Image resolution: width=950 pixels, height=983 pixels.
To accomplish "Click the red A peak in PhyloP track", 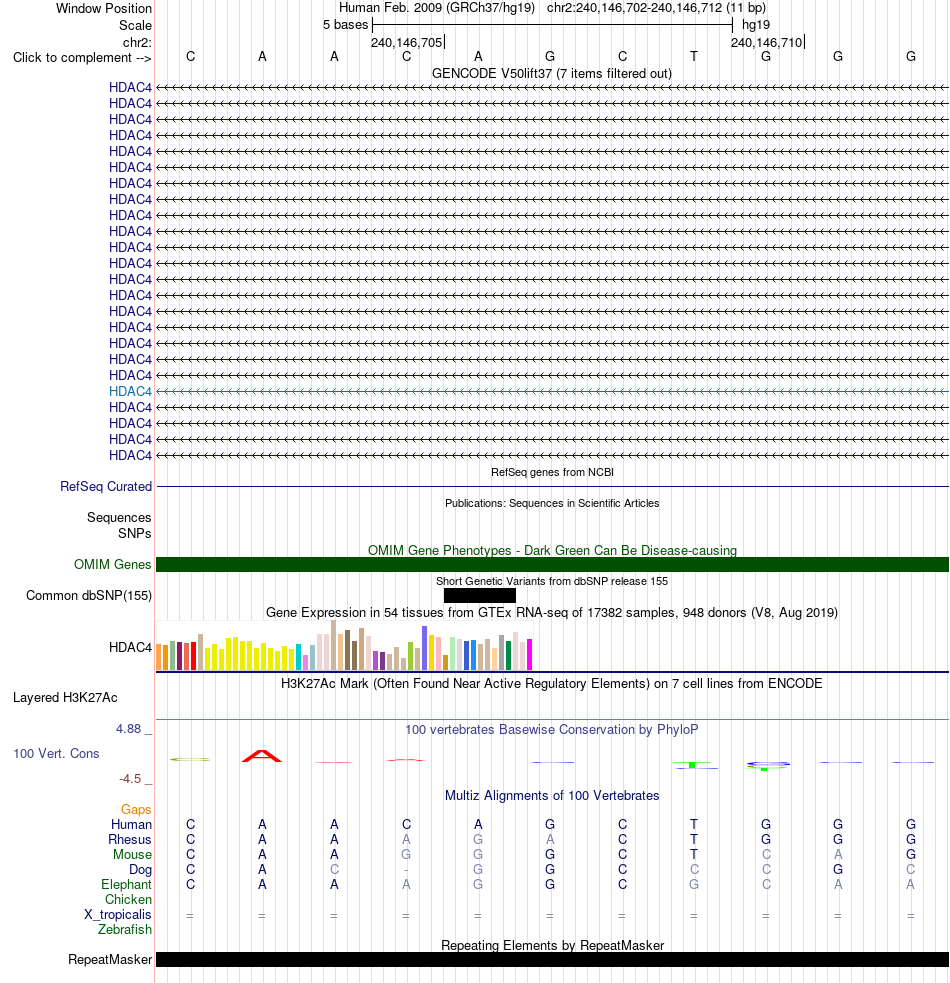I will tap(262, 756).
